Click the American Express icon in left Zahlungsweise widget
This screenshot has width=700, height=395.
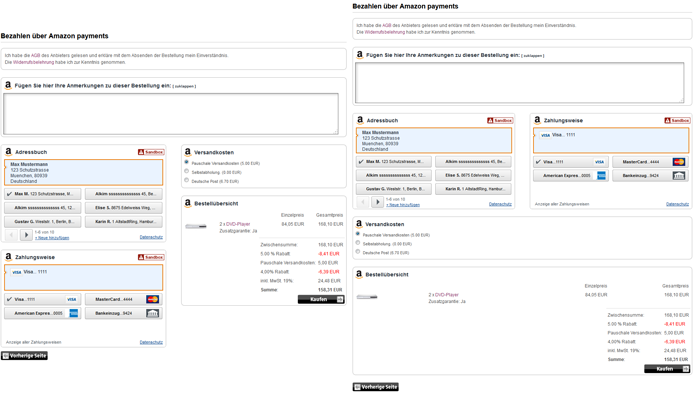tap(74, 313)
